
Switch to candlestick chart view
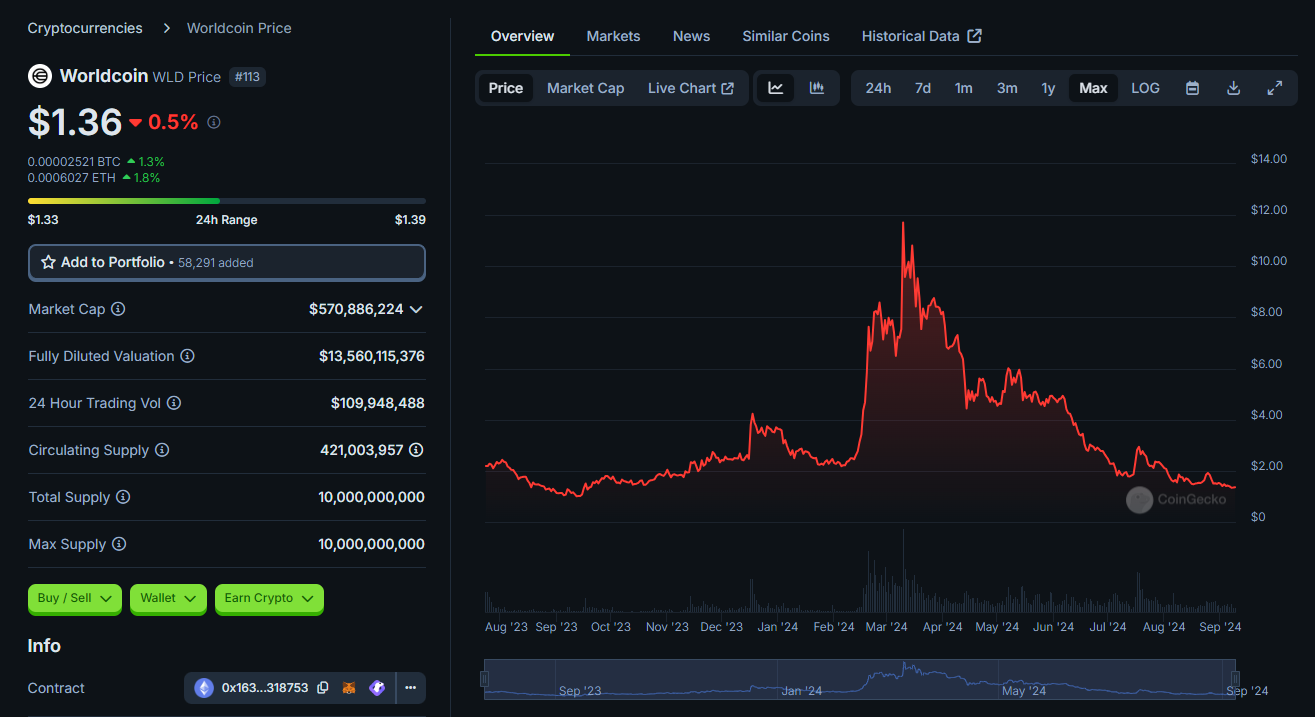coord(817,88)
